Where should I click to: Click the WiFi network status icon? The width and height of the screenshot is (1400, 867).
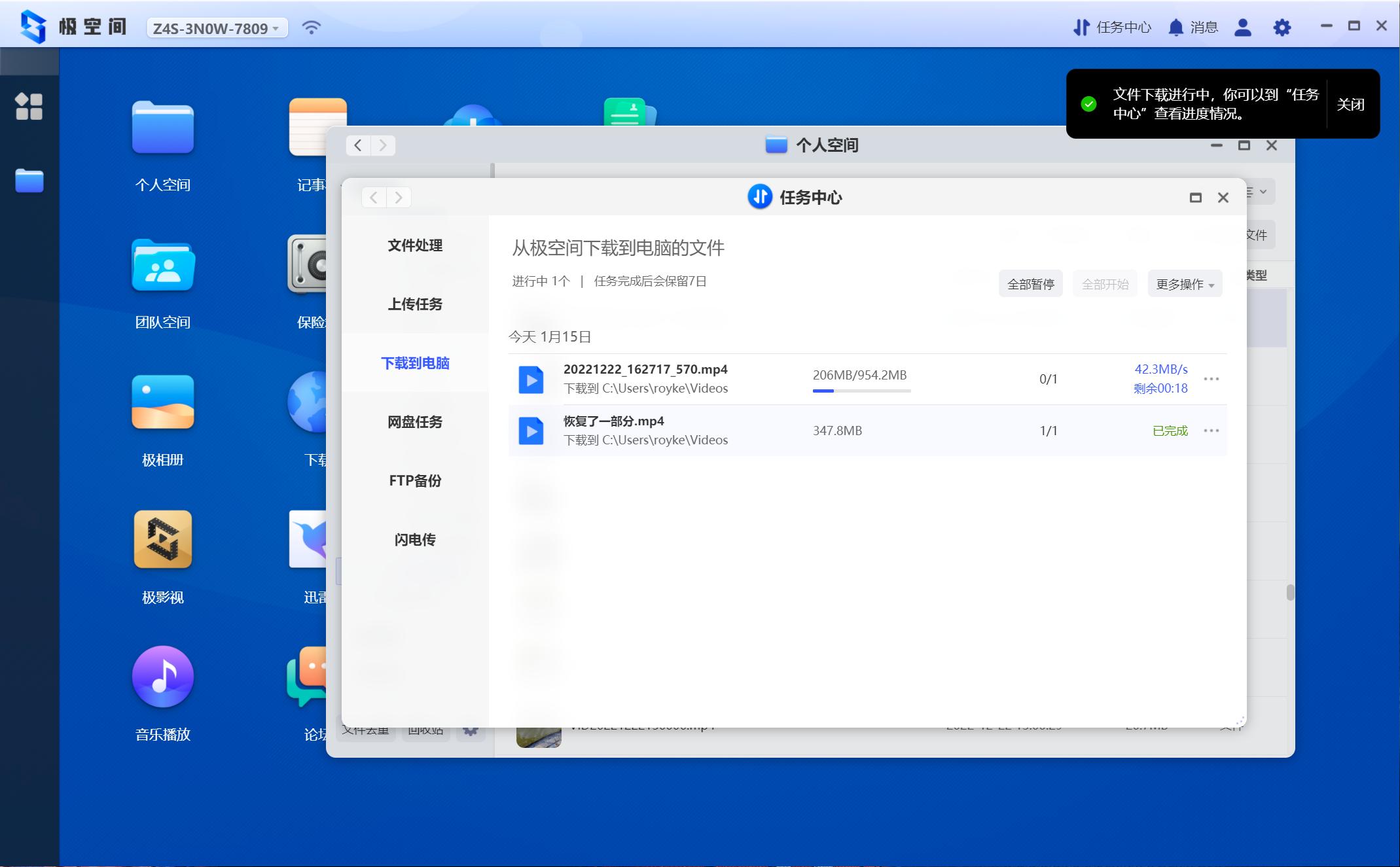point(311,27)
